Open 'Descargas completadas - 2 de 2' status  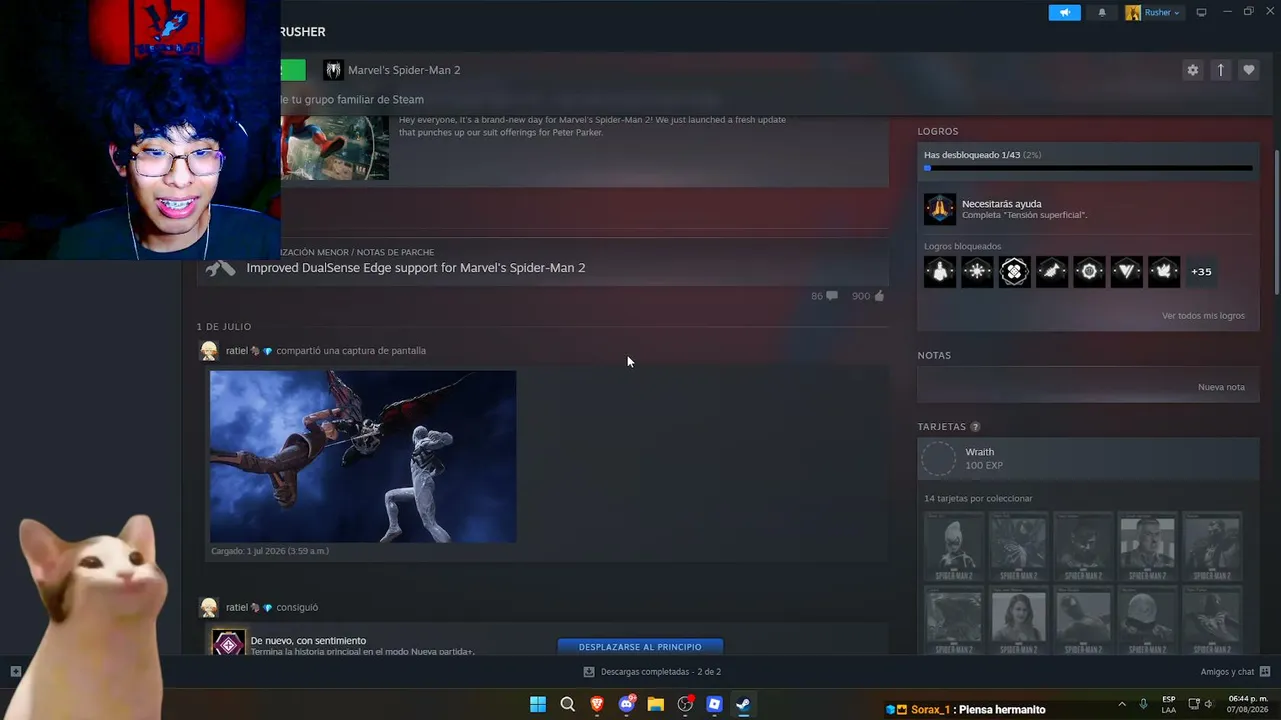(652, 672)
